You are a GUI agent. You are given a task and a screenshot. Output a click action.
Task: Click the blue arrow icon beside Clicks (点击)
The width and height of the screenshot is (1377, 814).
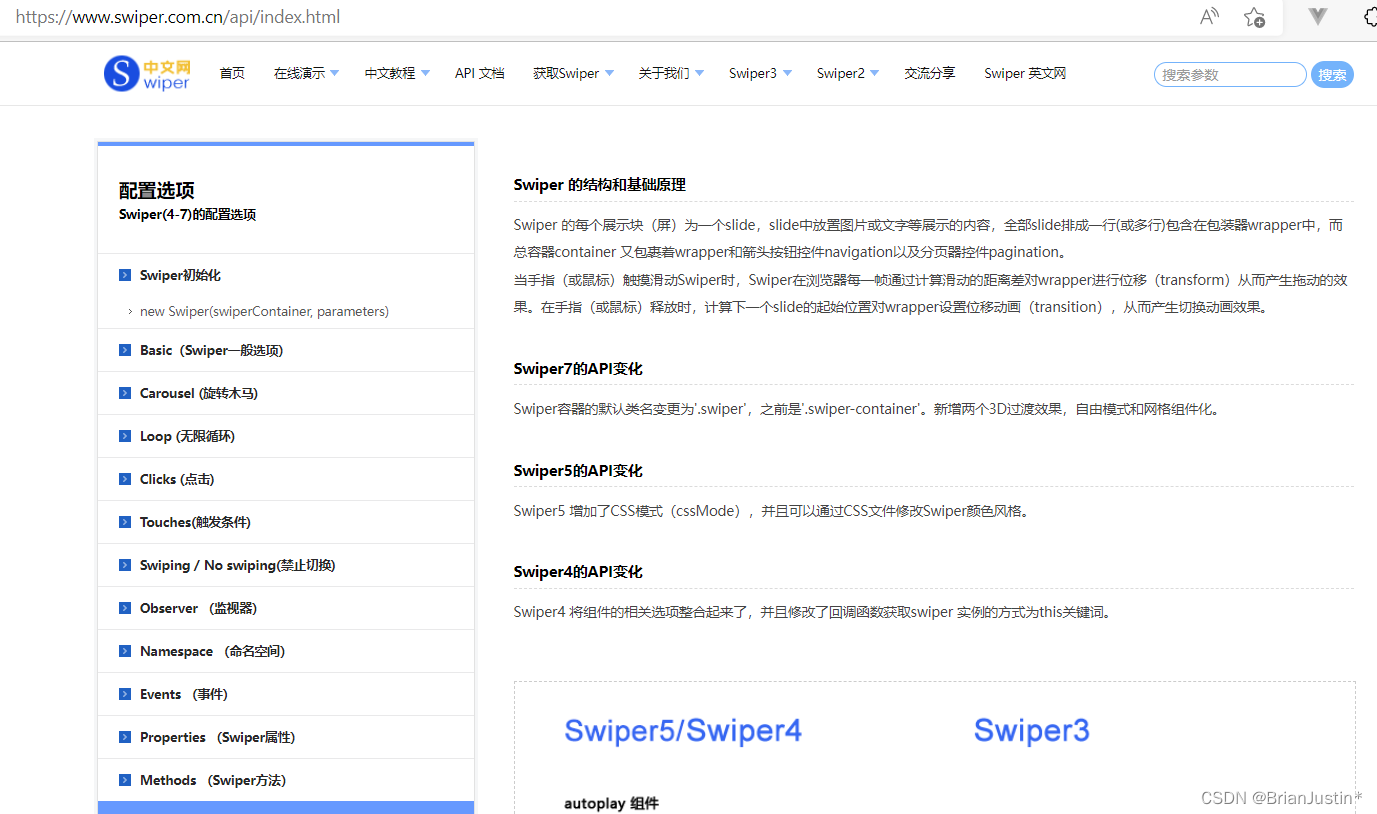[123, 478]
